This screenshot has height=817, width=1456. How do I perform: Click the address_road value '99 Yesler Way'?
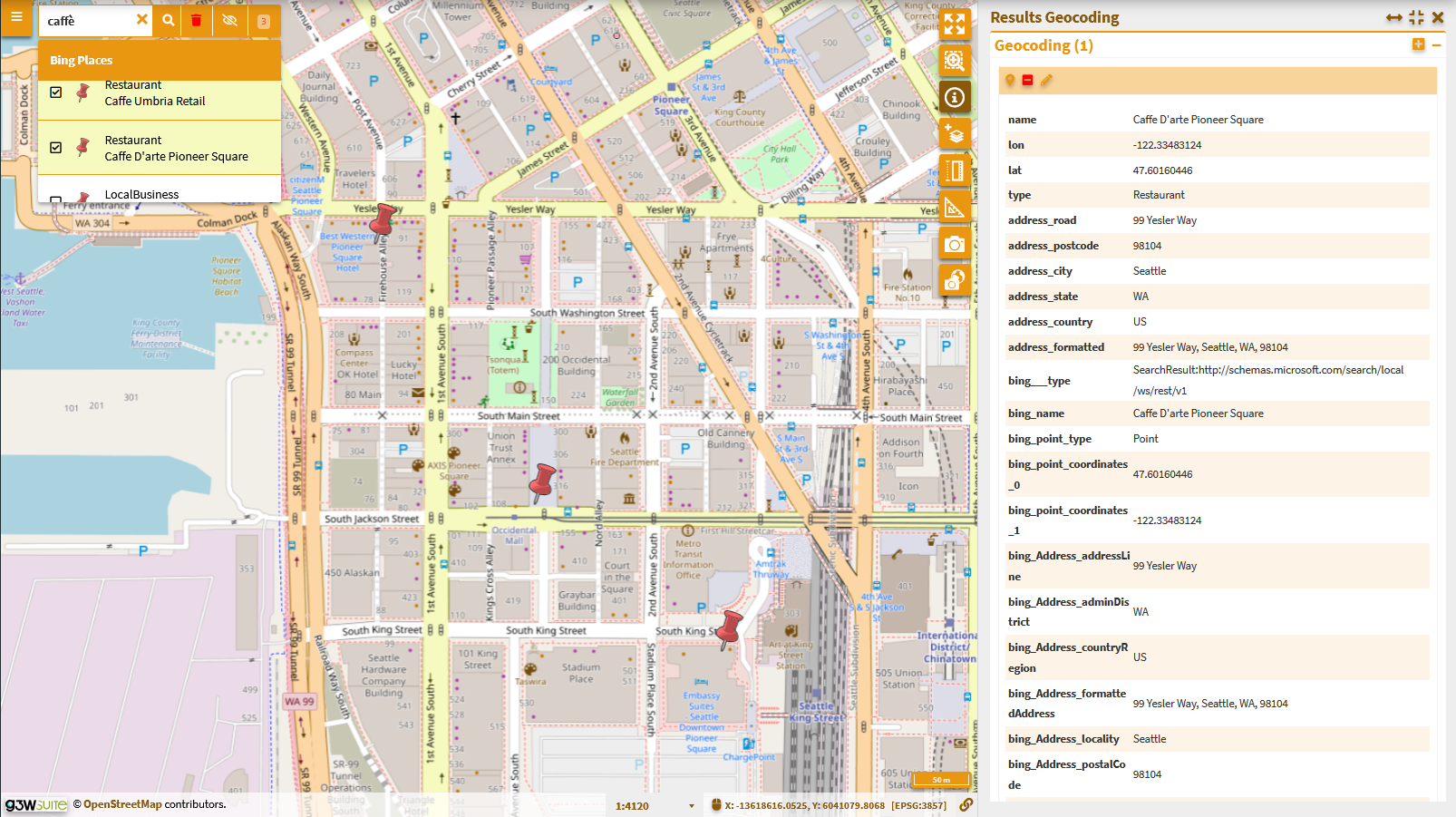(x=1165, y=220)
